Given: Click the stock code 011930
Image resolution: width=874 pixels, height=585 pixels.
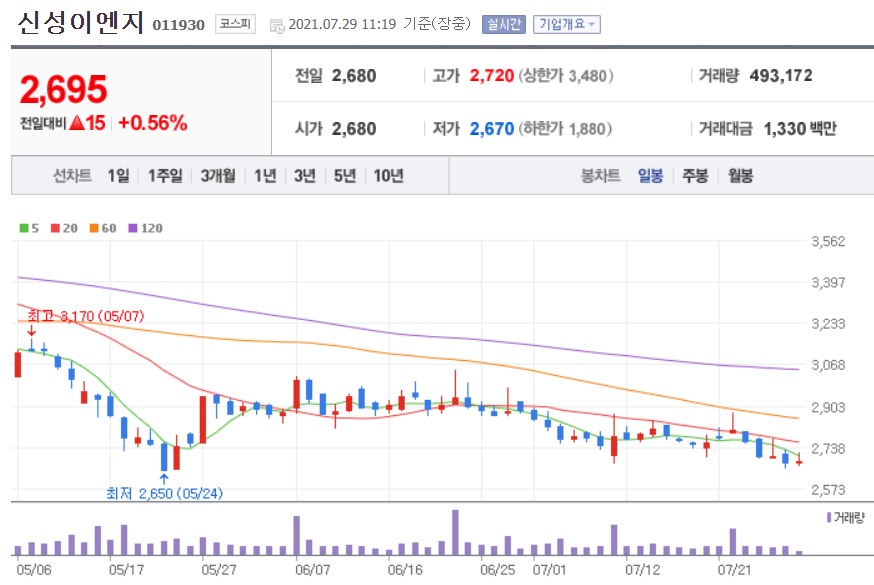Looking at the screenshot, I should pyautogui.click(x=178, y=25).
